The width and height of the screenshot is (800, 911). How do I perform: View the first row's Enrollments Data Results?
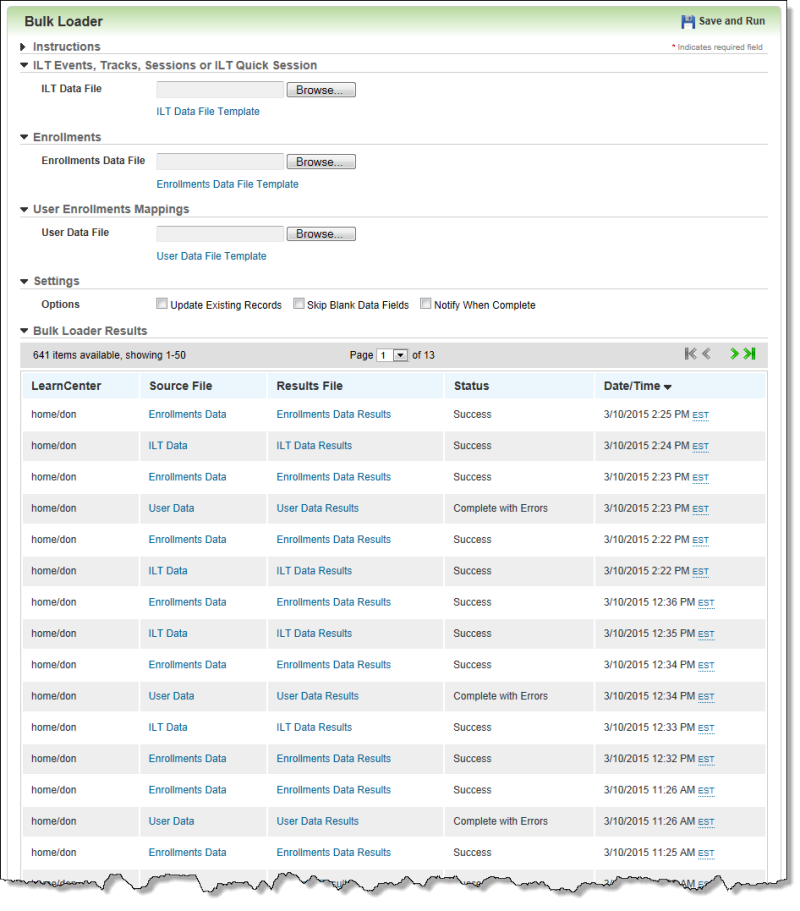point(333,414)
